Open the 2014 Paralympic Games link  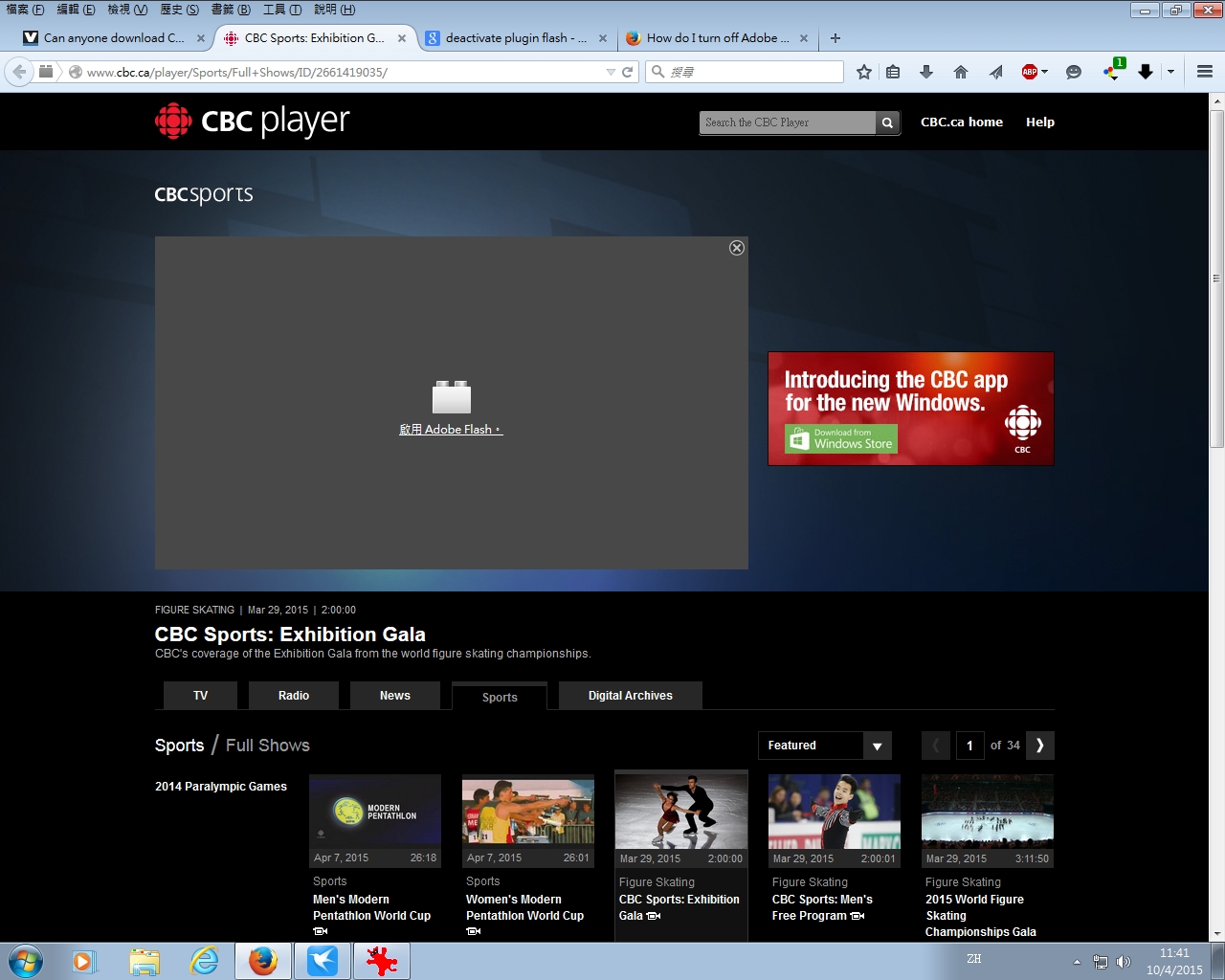(221, 787)
